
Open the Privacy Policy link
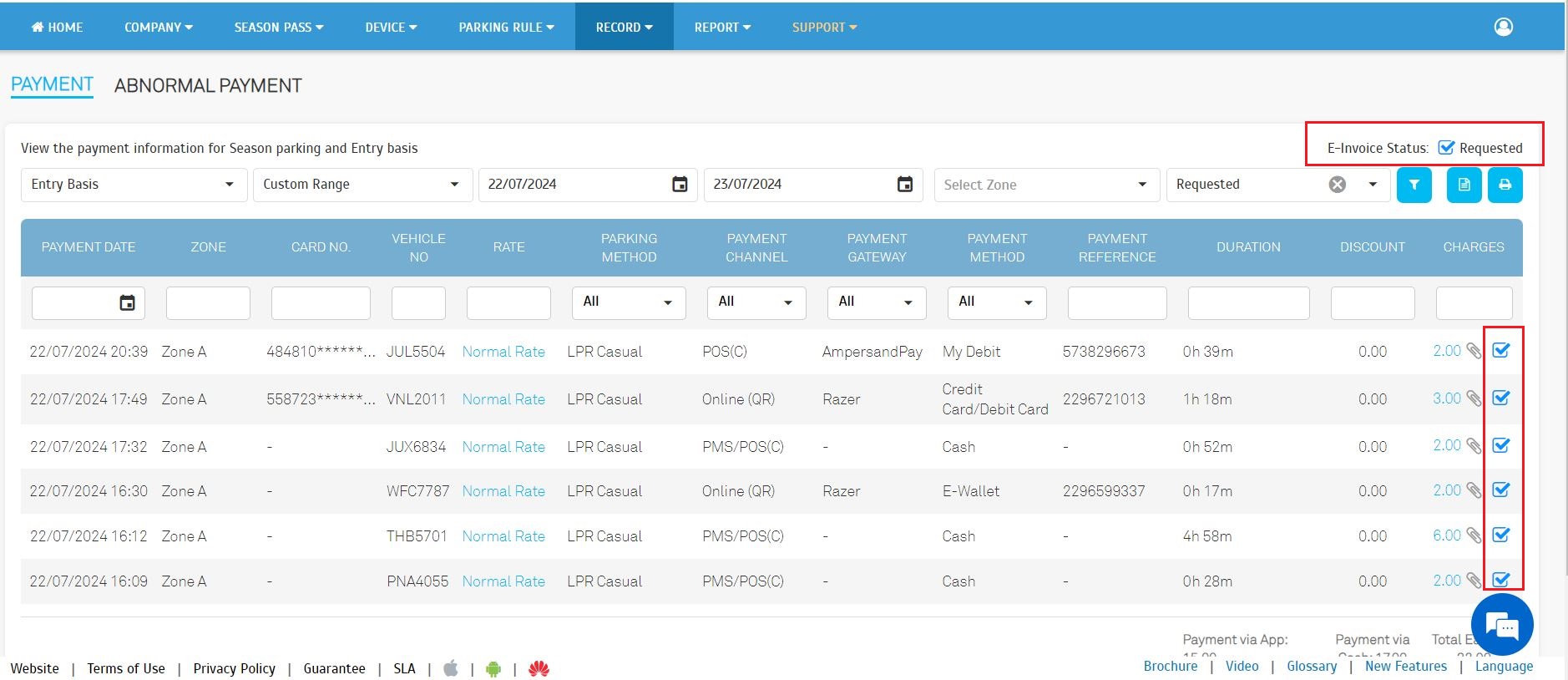(x=234, y=668)
